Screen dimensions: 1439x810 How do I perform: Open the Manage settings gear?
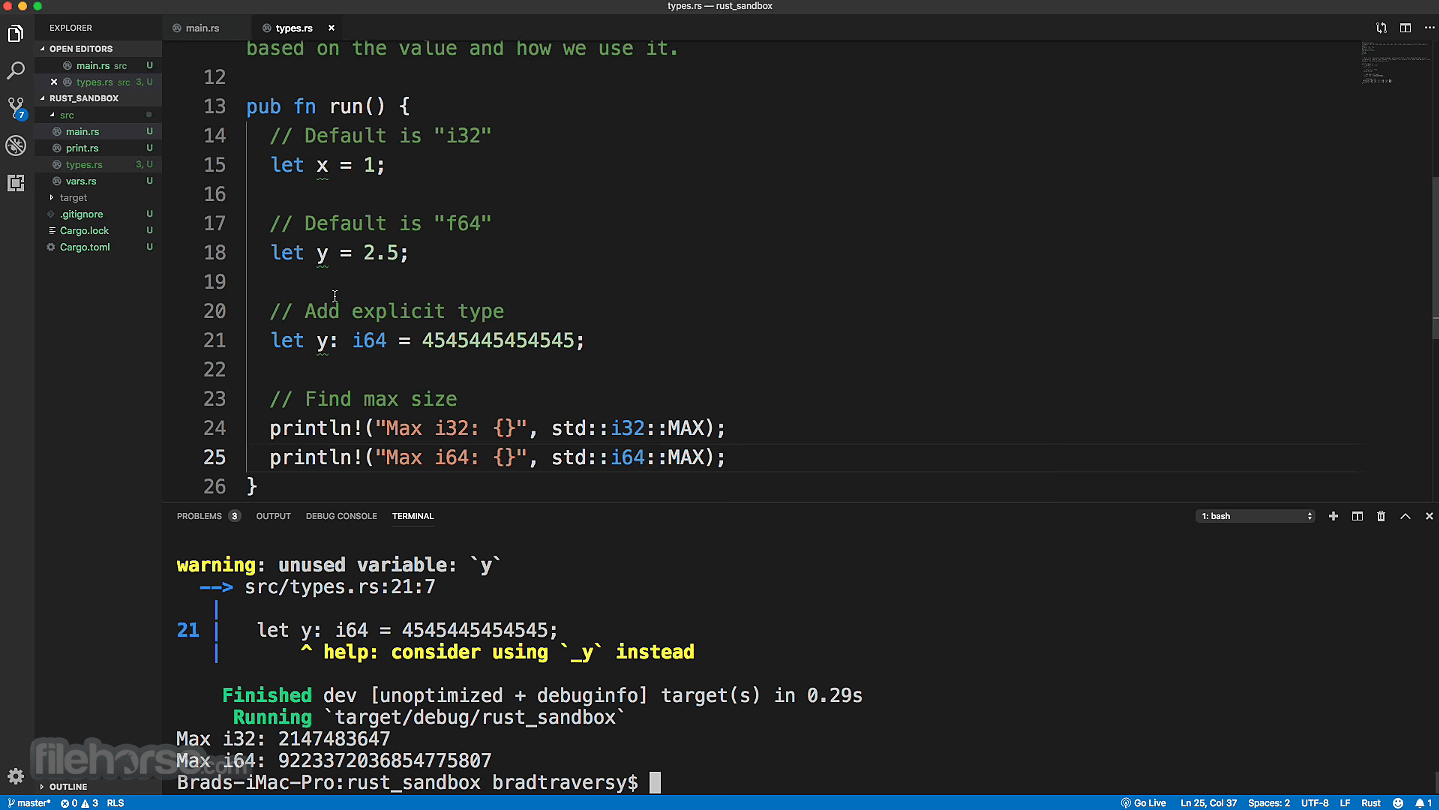click(16, 776)
